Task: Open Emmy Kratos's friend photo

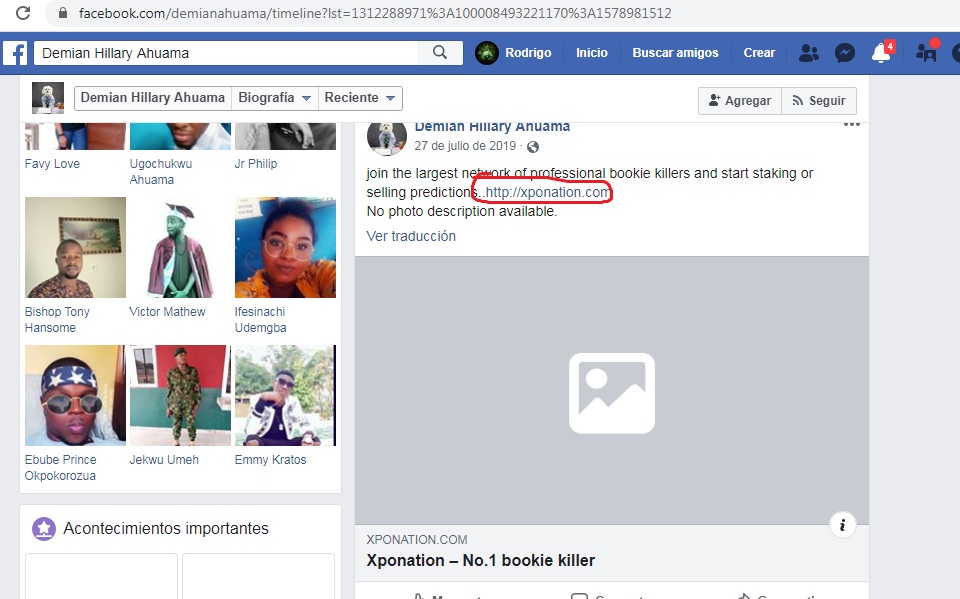Action: click(285, 396)
